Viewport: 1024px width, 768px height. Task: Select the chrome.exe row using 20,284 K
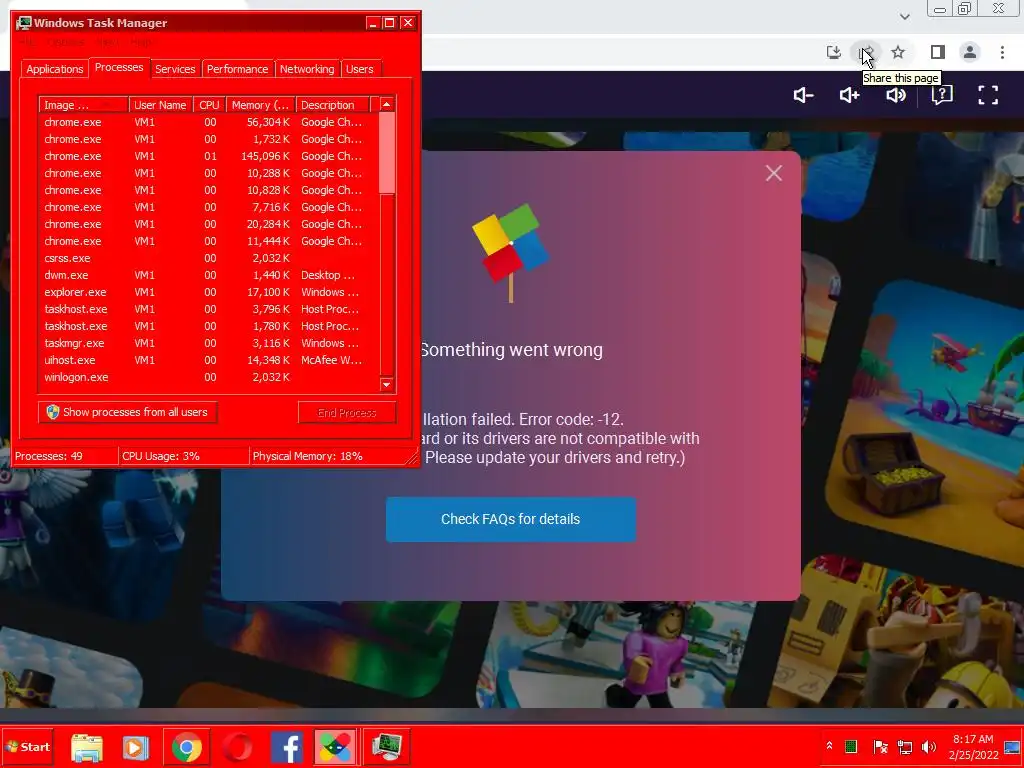pos(209,224)
